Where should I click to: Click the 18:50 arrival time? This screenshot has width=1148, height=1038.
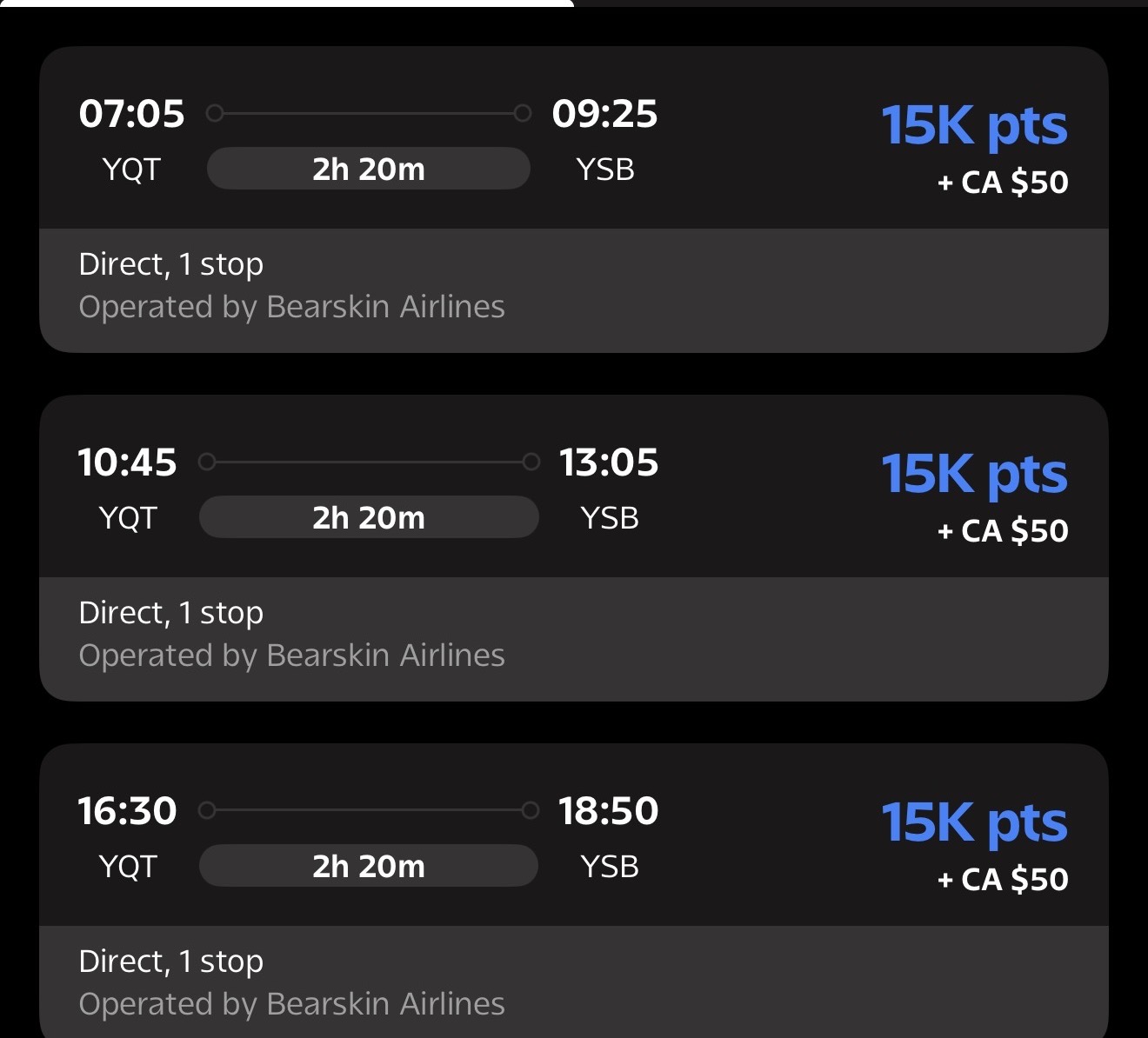[609, 811]
